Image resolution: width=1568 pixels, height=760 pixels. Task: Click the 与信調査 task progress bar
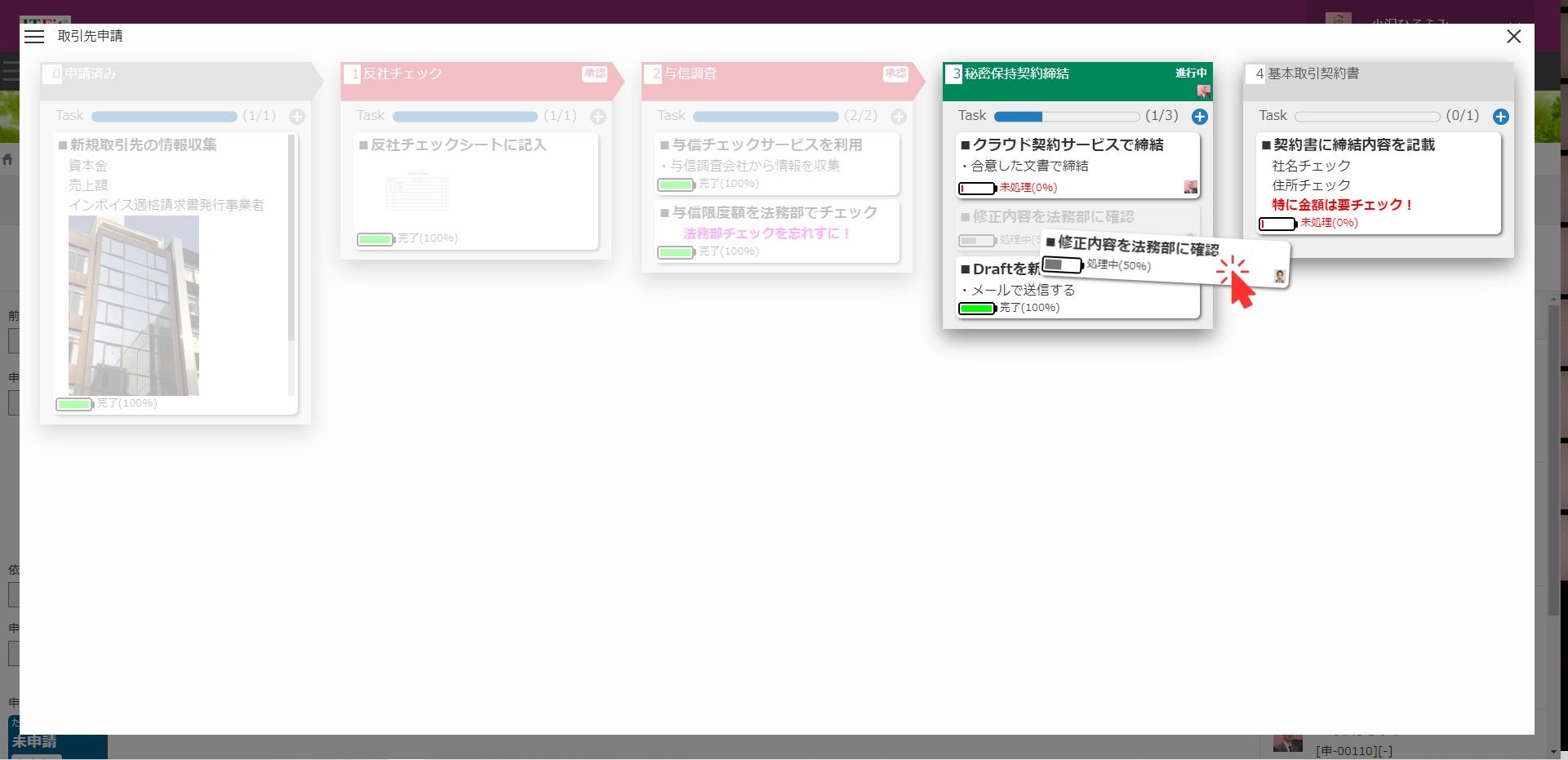[x=766, y=117]
